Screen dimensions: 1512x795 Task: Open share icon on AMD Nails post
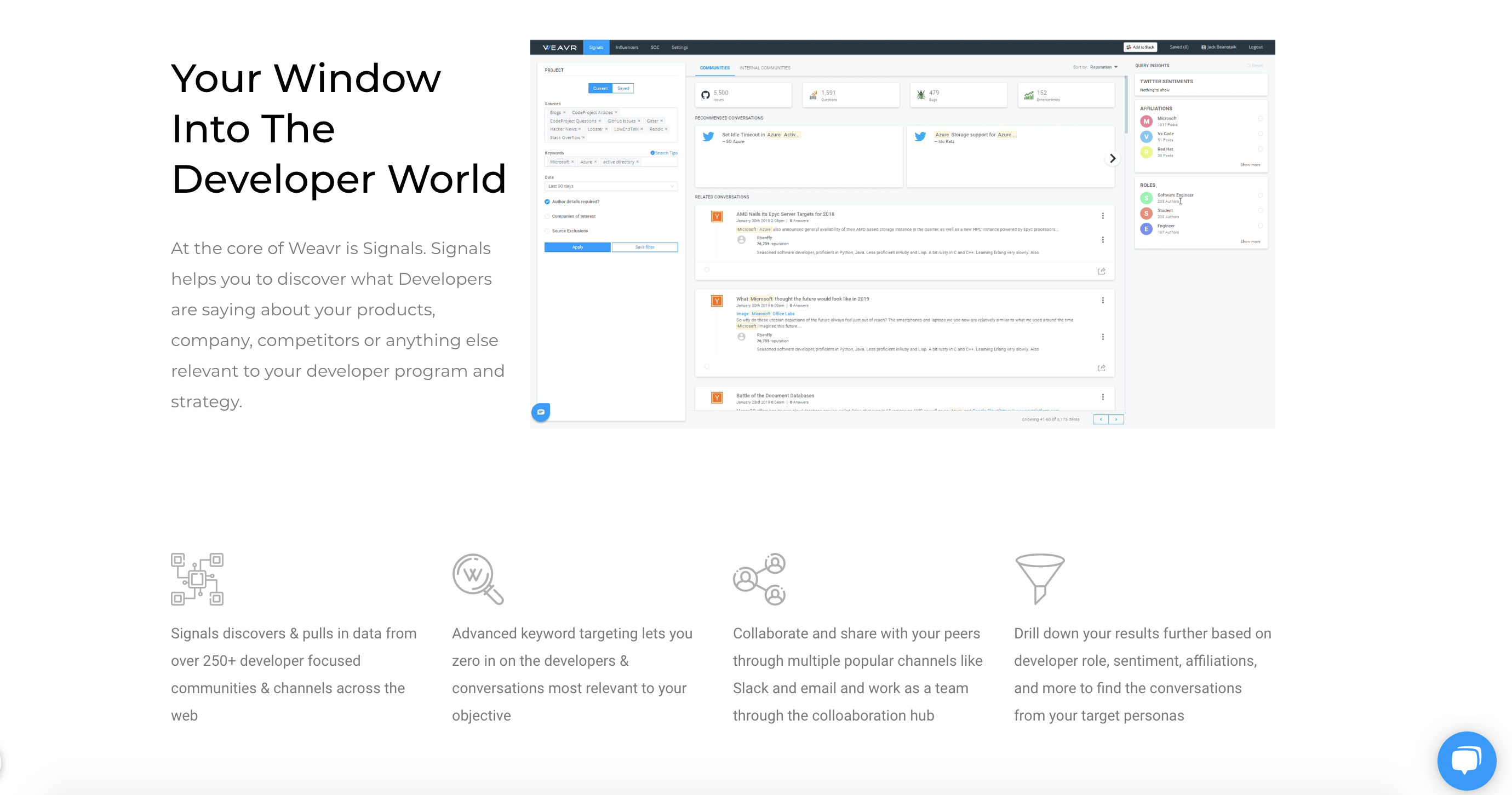[1101, 271]
